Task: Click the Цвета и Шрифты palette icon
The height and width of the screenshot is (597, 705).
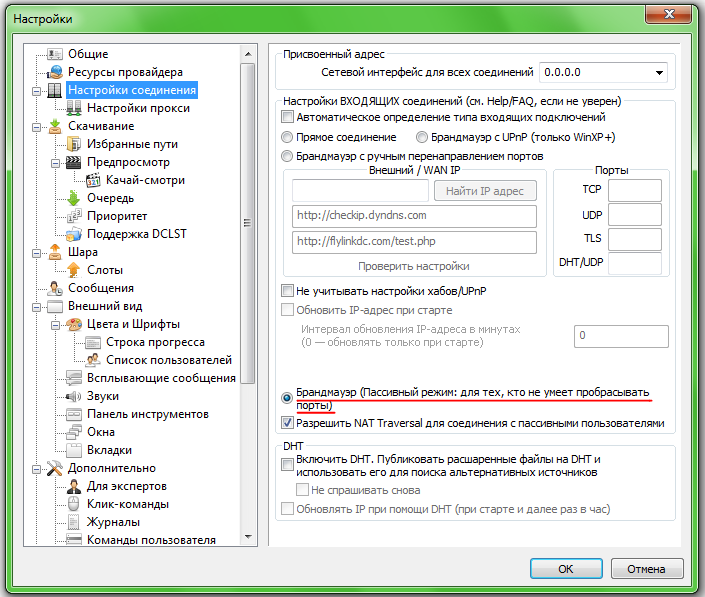Action: pos(73,324)
